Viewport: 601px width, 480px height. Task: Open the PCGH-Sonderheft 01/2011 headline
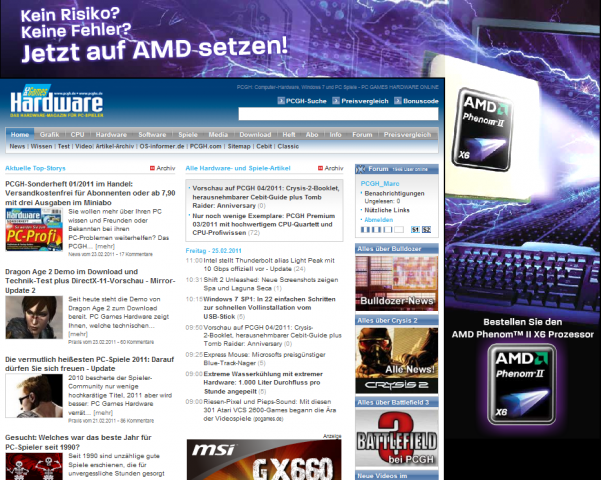[90, 193]
